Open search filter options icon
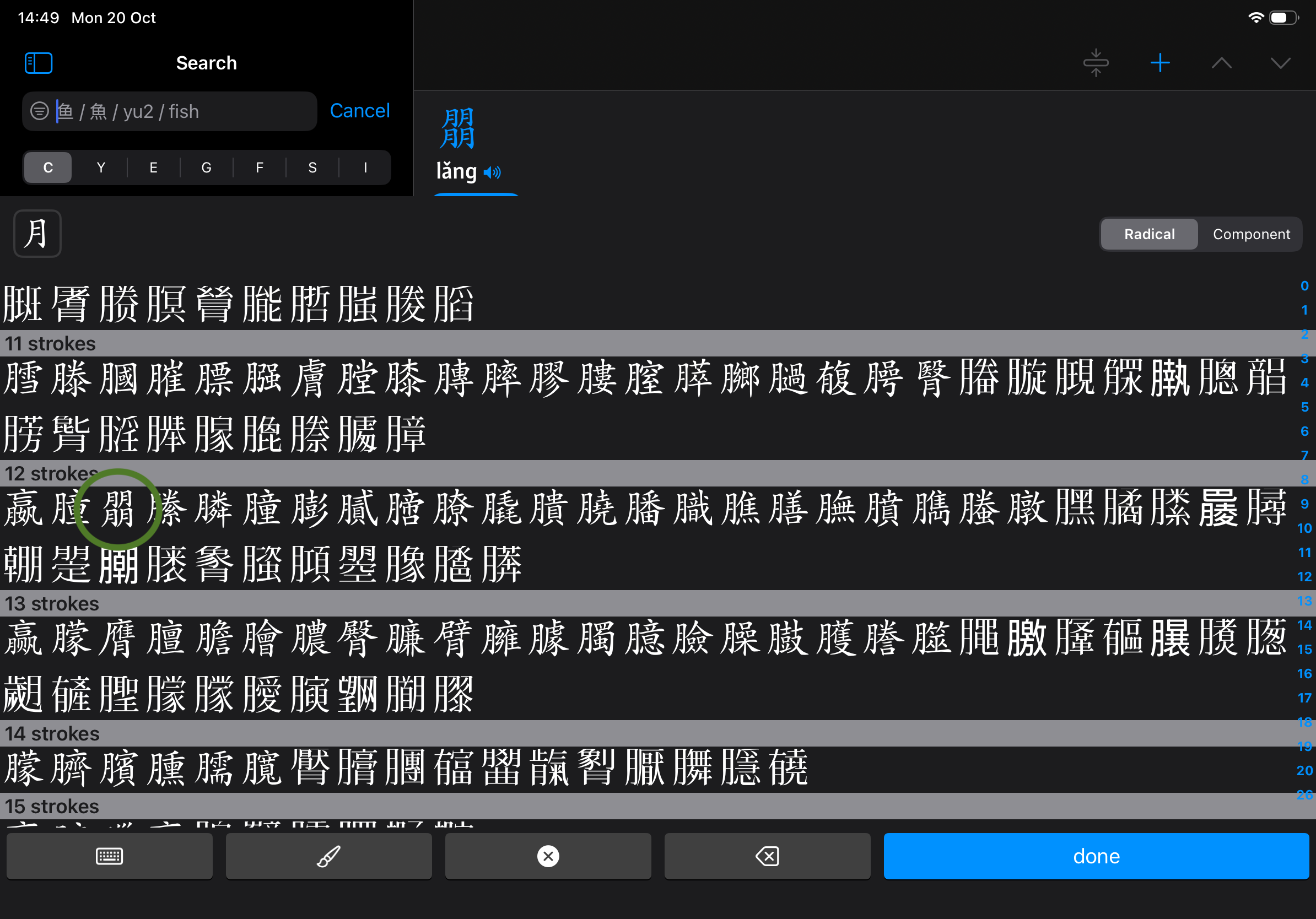Screen dimensions: 1316x919 [x=40, y=111]
